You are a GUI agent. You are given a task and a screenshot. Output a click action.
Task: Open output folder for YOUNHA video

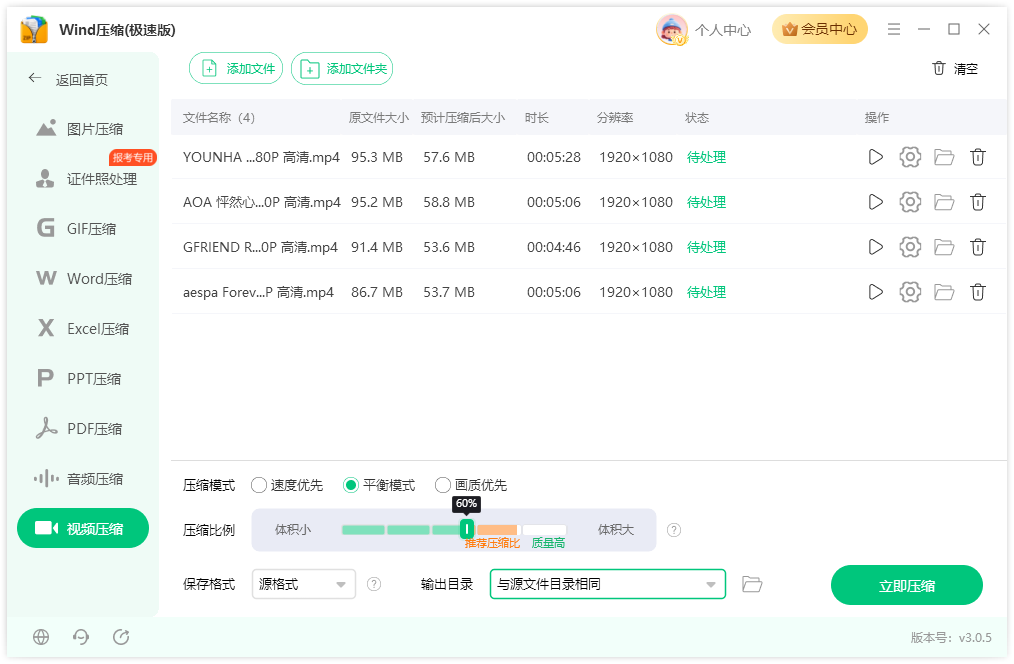coord(944,157)
